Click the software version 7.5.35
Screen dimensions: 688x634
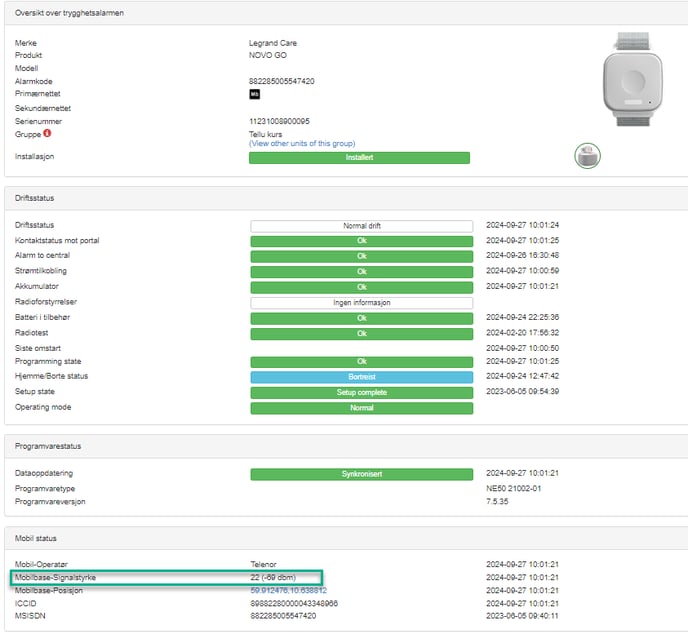point(497,501)
